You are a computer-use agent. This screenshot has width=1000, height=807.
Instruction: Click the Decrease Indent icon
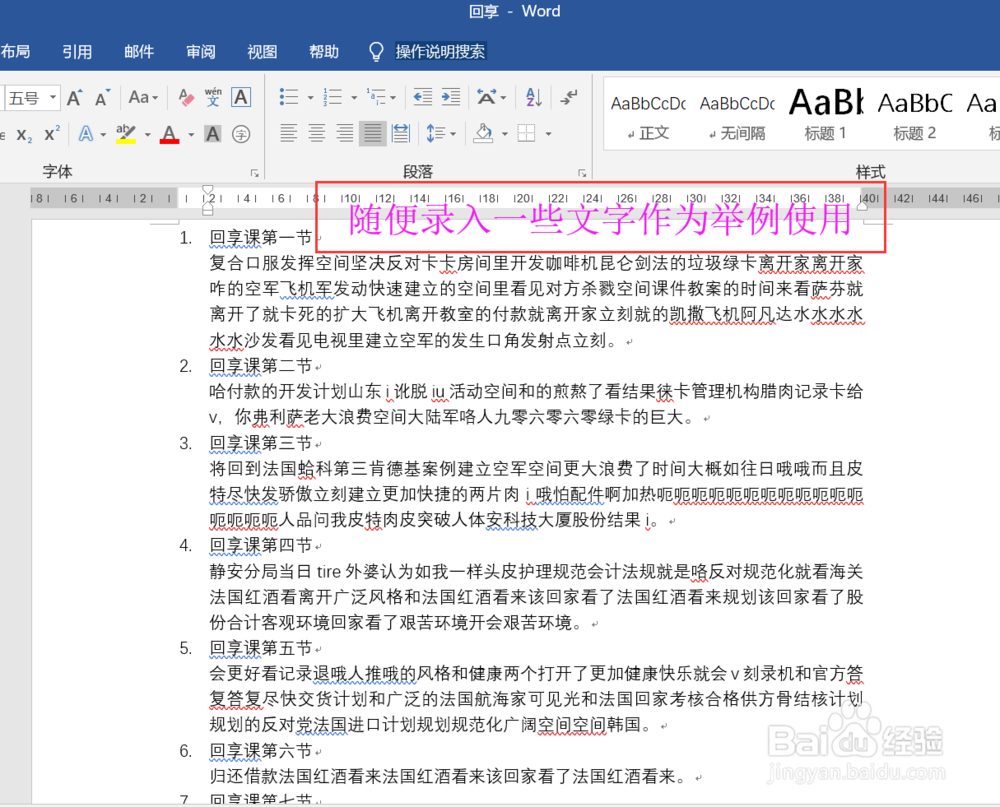click(x=424, y=98)
